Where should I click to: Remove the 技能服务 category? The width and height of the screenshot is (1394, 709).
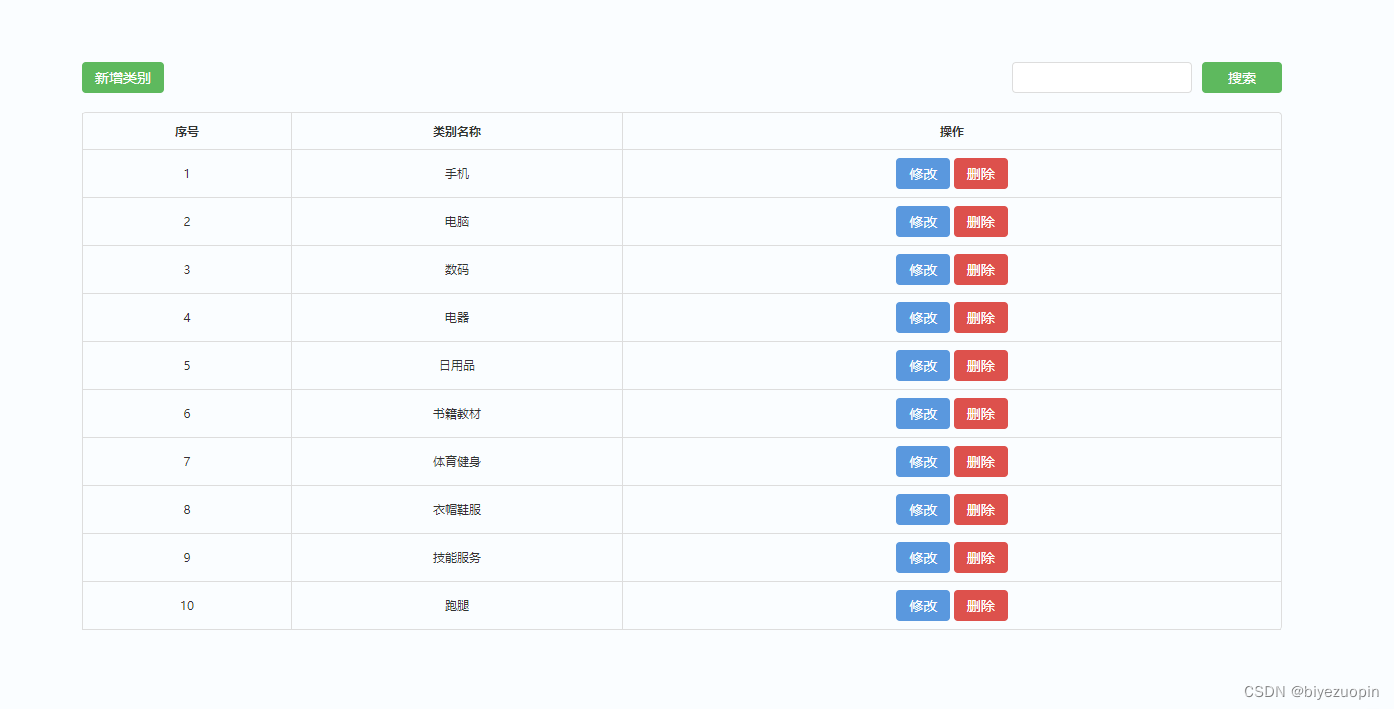click(981, 558)
